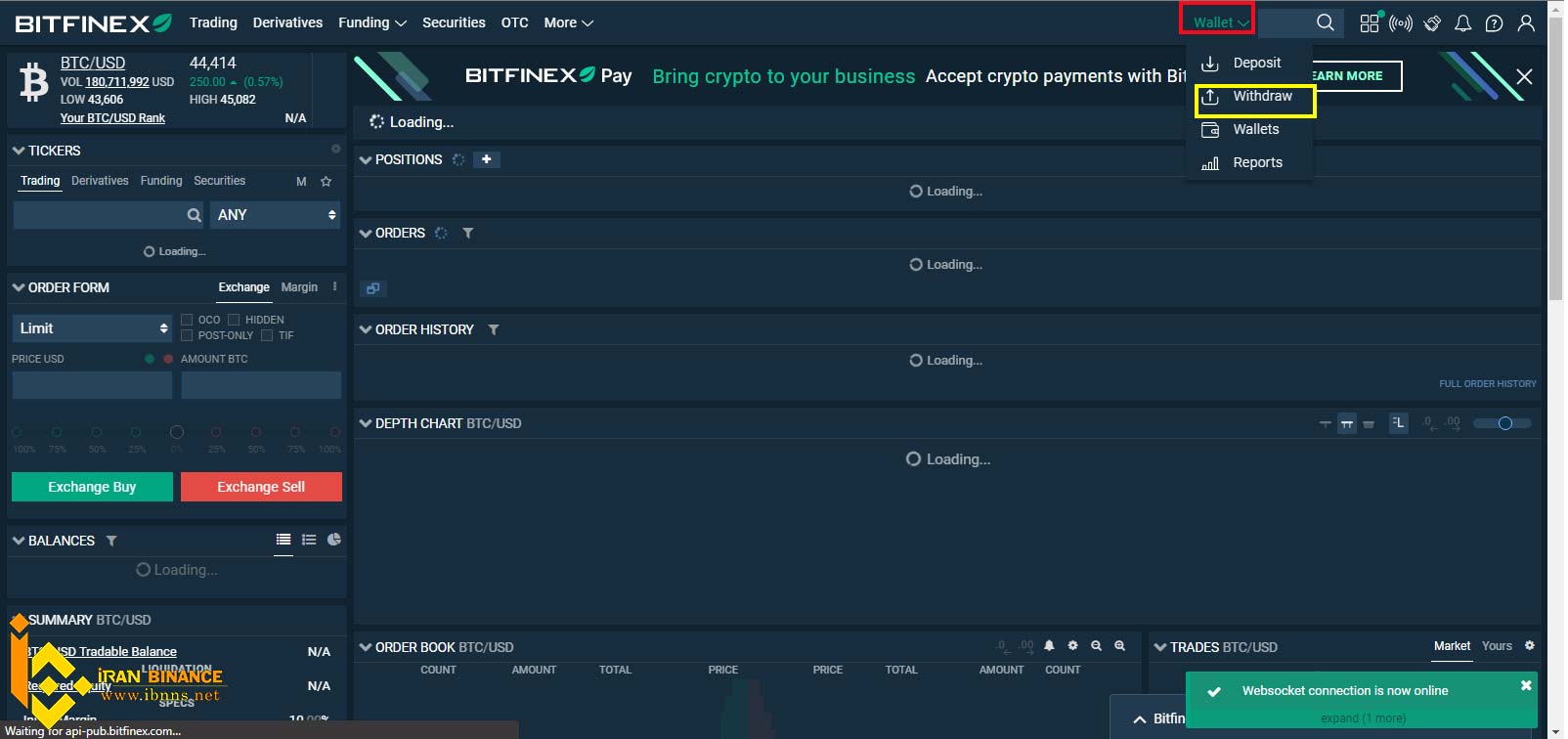
Task: Toggle the M filter in Tickers
Action: 301,182
